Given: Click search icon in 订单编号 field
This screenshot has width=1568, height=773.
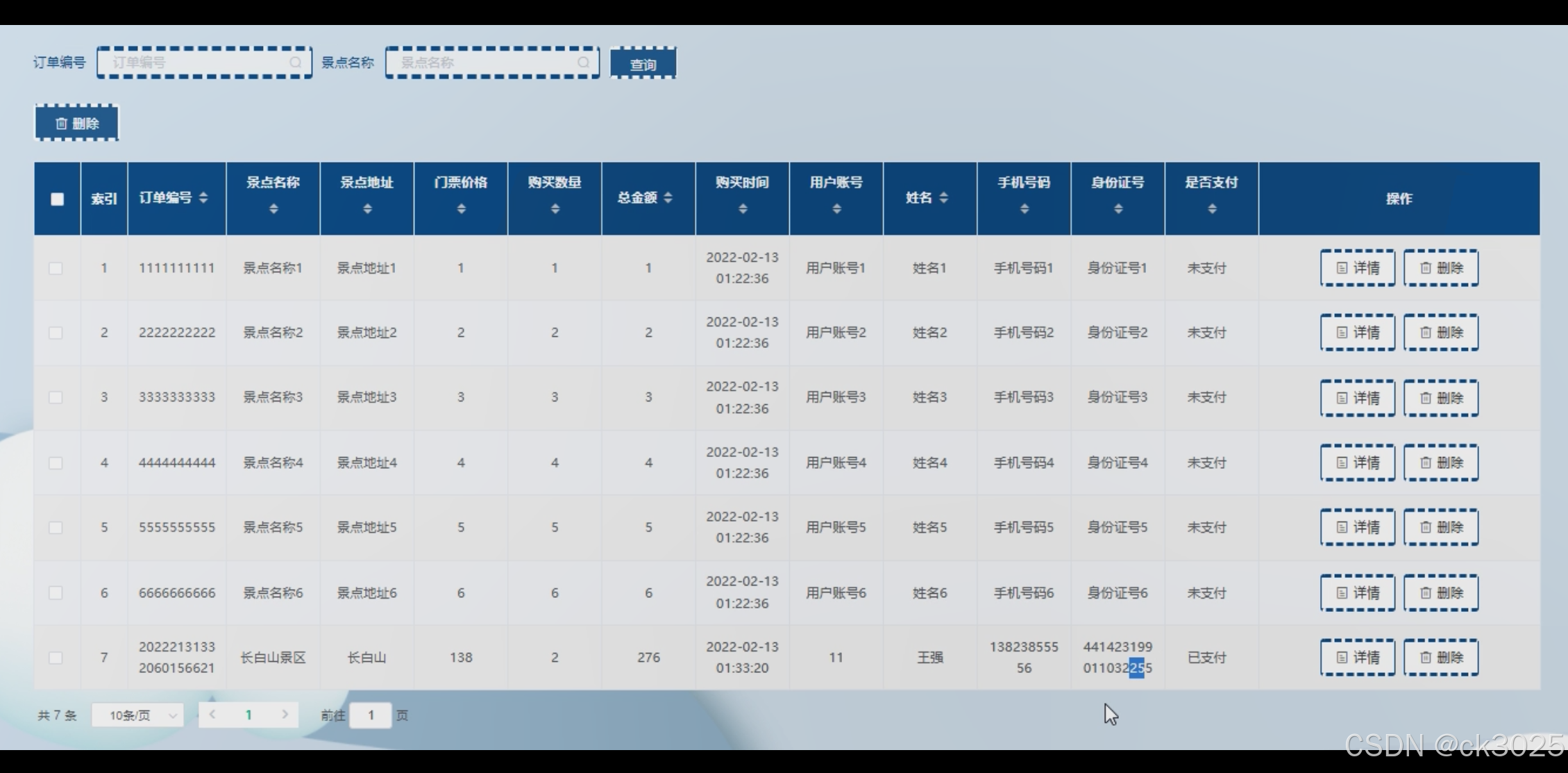Looking at the screenshot, I should 295,63.
